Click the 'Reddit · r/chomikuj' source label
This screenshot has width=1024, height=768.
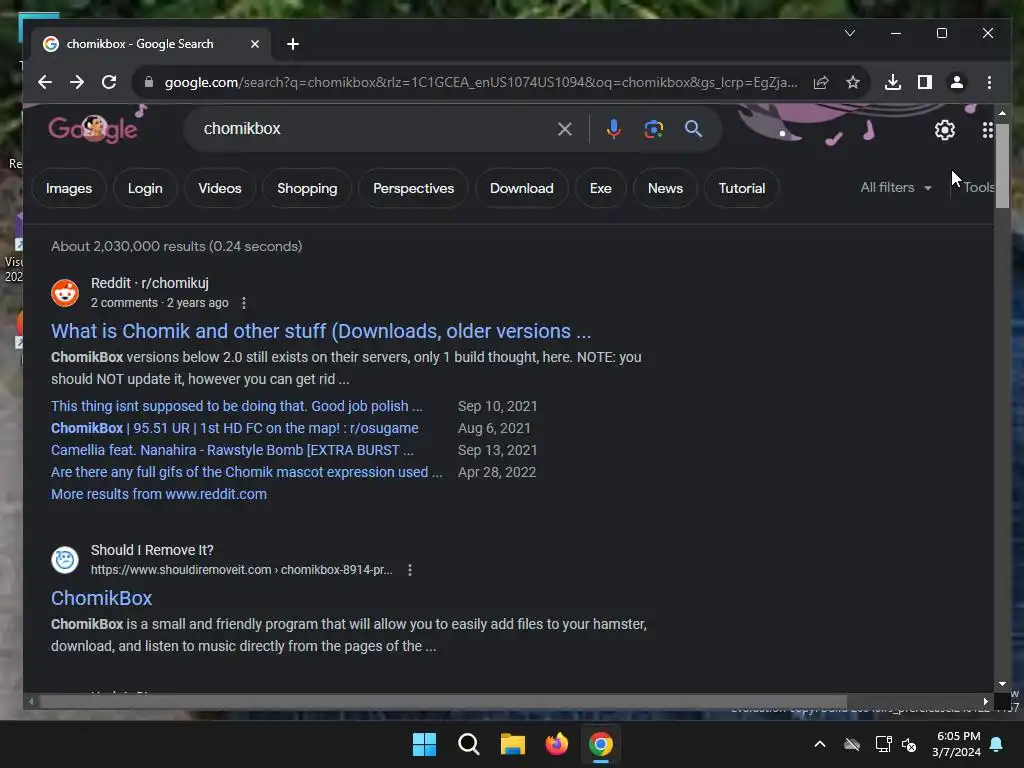coord(150,283)
